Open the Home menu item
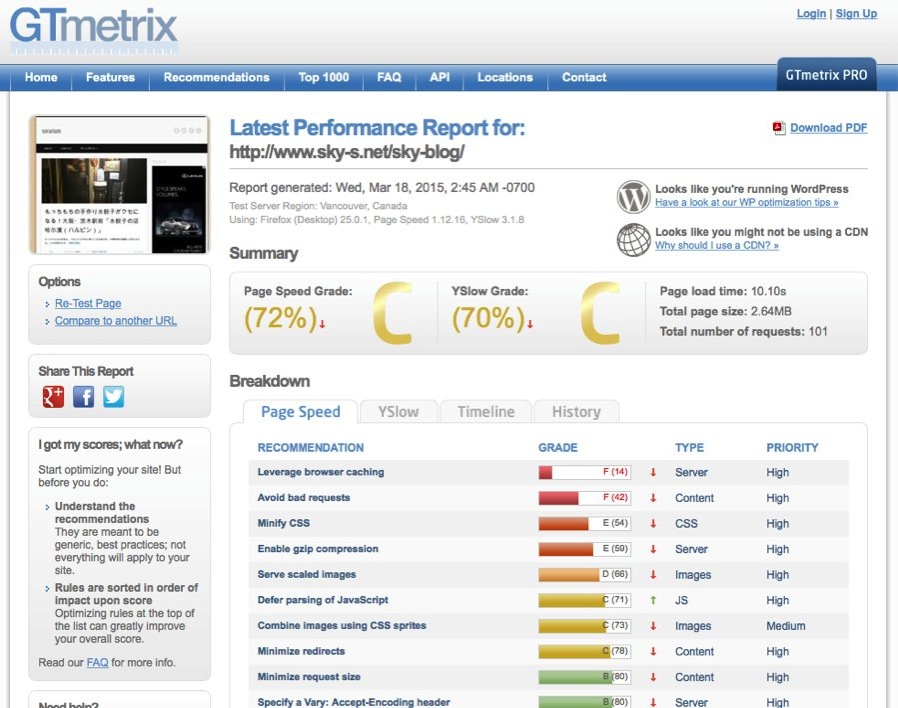Image resolution: width=898 pixels, height=708 pixels. click(x=41, y=77)
